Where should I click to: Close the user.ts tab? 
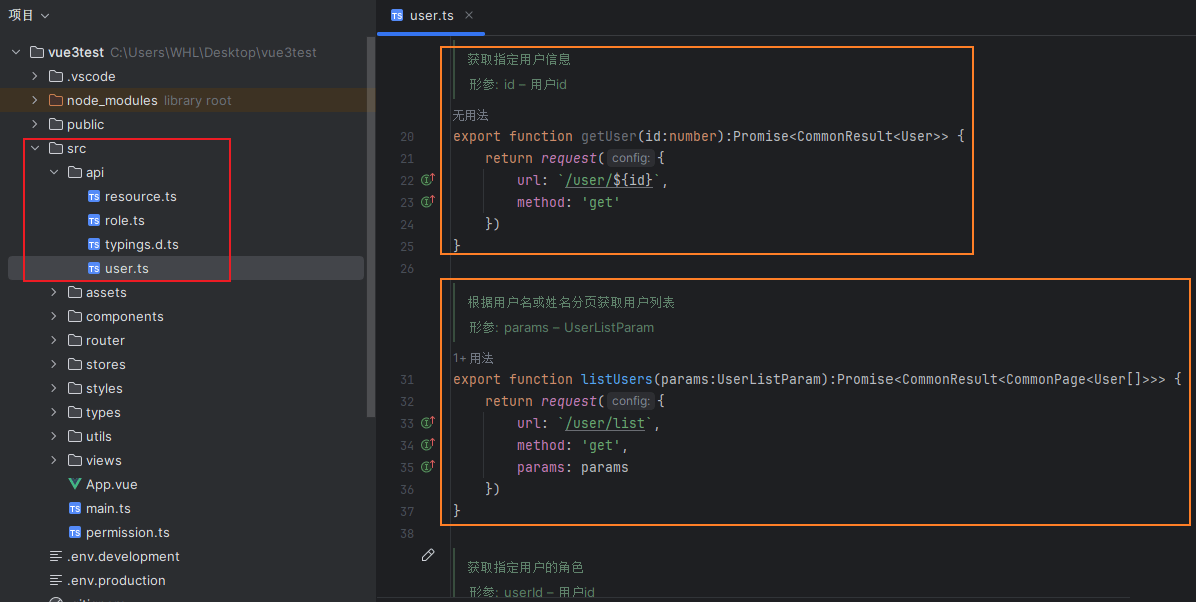click(469, 15)
